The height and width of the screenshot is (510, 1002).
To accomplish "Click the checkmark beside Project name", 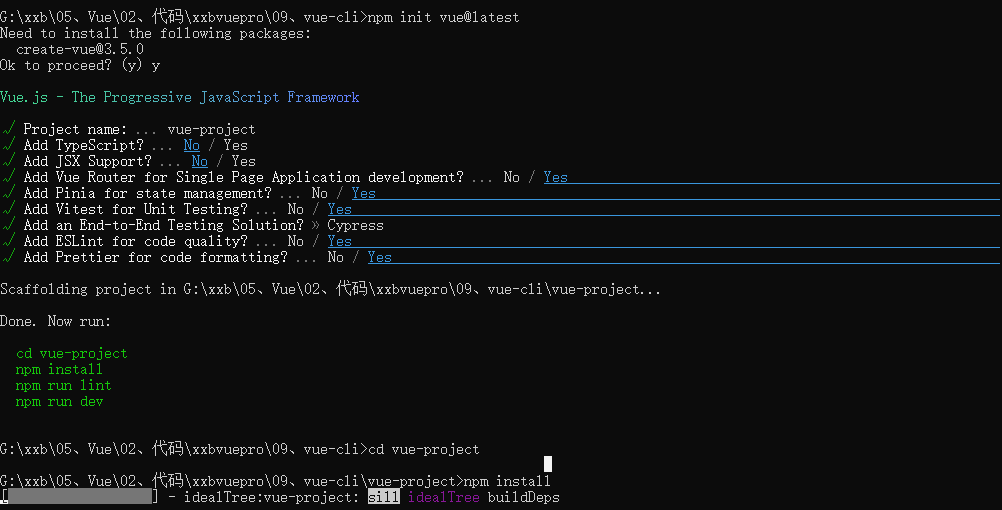I will [8, 128].
